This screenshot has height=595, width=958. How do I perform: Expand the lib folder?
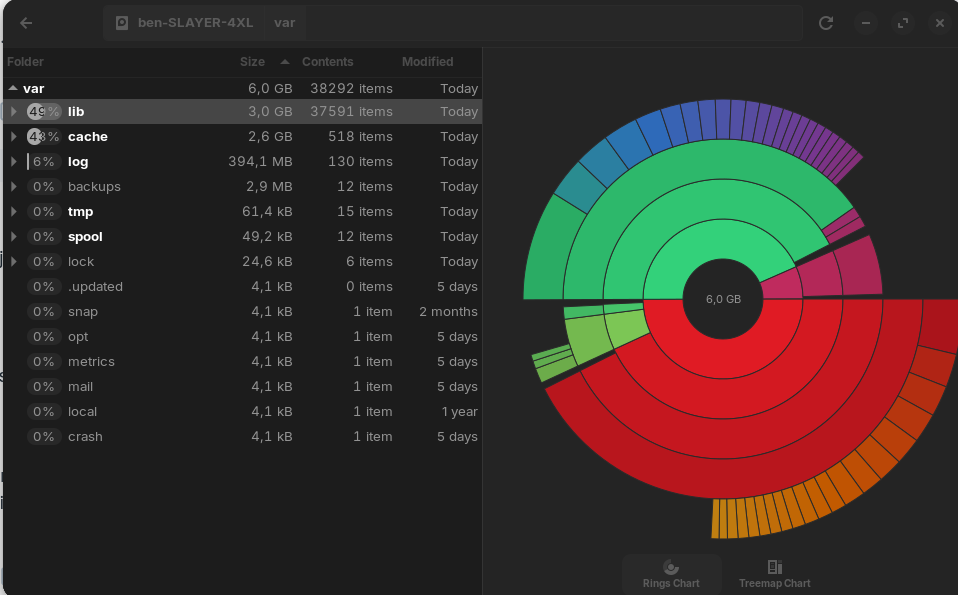14,111
